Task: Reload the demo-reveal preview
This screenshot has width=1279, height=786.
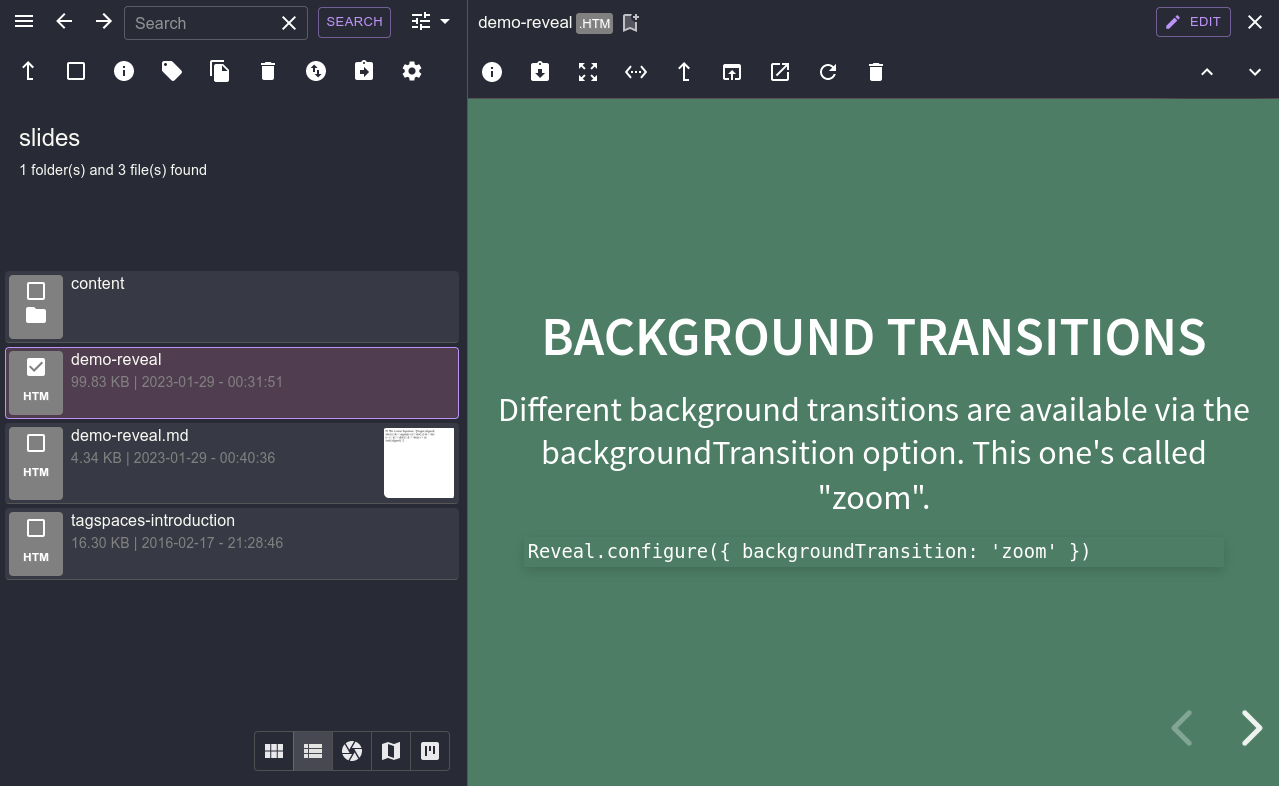Action: click(827, 71)
